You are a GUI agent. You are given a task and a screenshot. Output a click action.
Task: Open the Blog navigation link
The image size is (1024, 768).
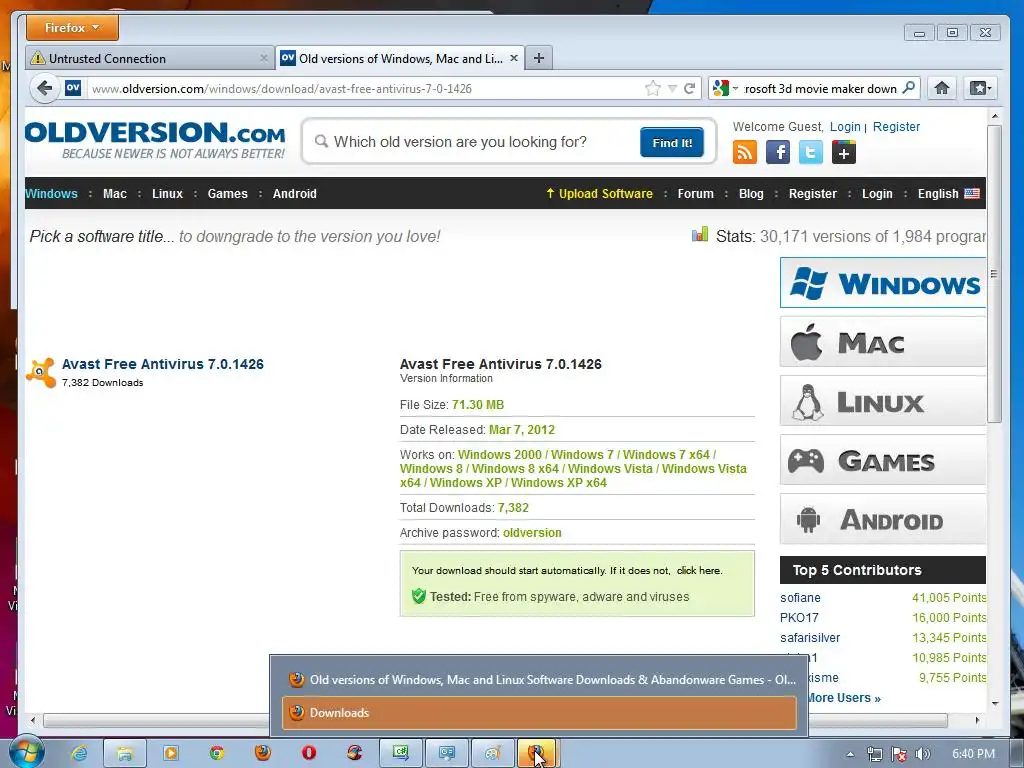click(751, 193)
